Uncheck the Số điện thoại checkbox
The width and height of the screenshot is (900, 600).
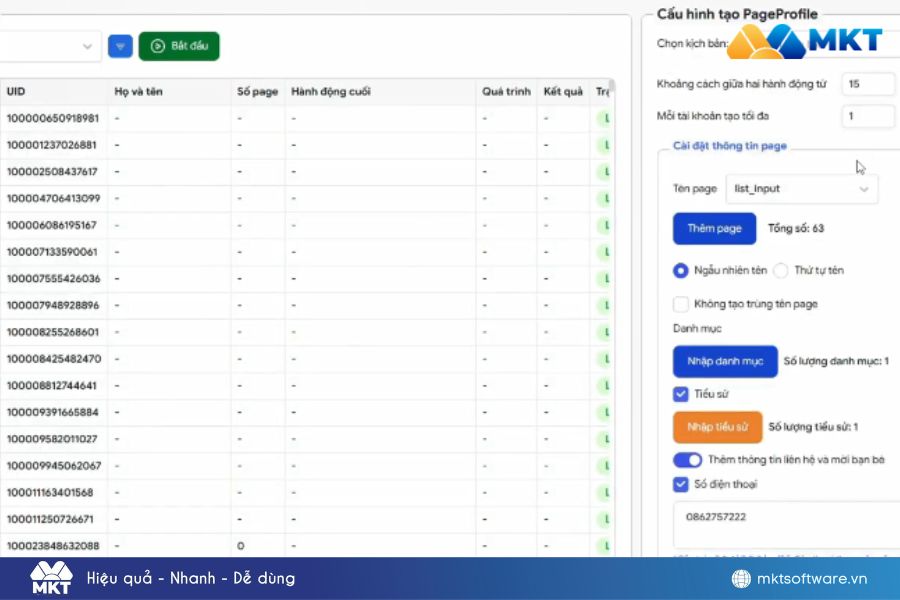[681, 484]
